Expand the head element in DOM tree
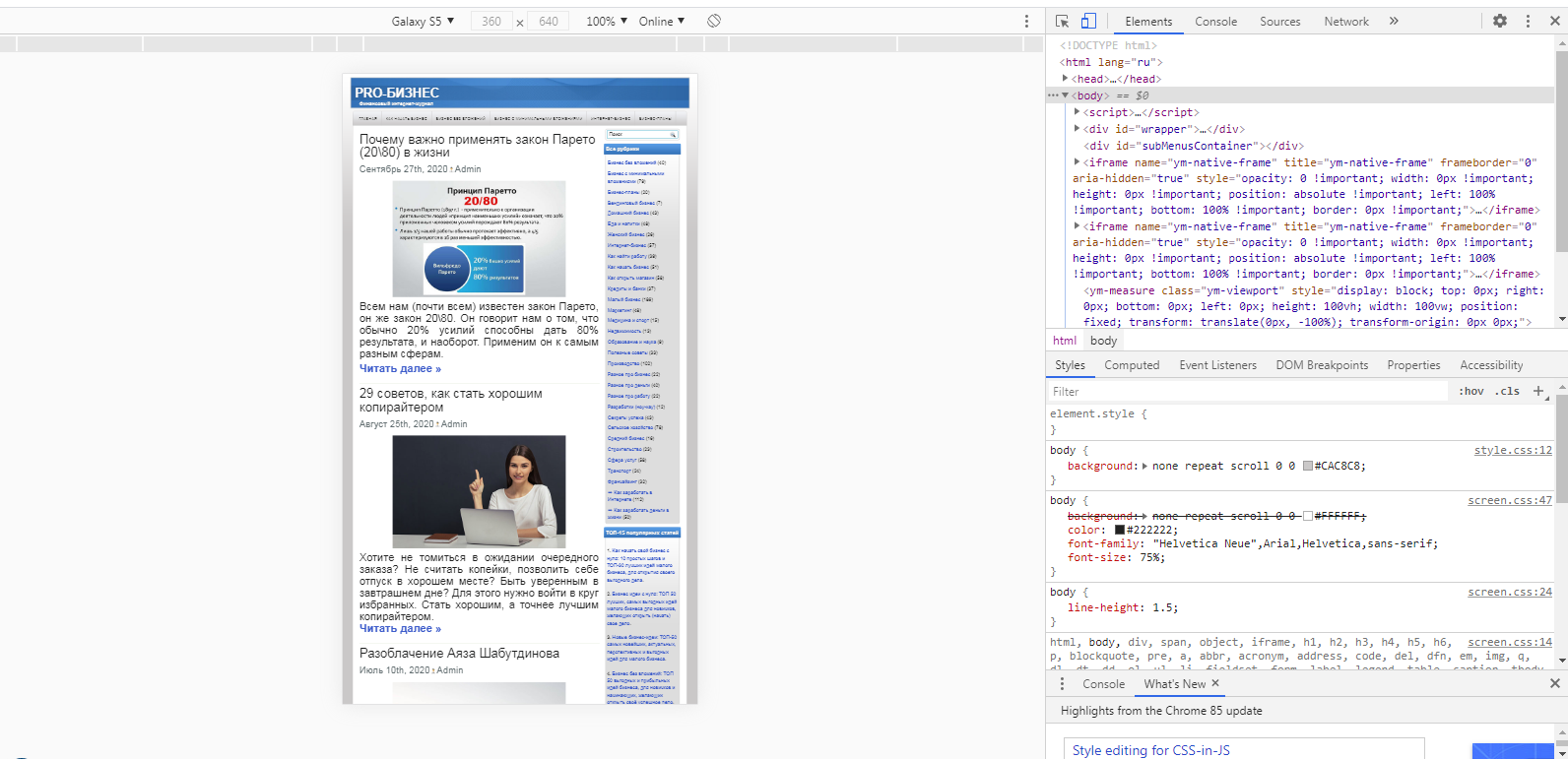Screen dimensions: 1568x759 1066,79
